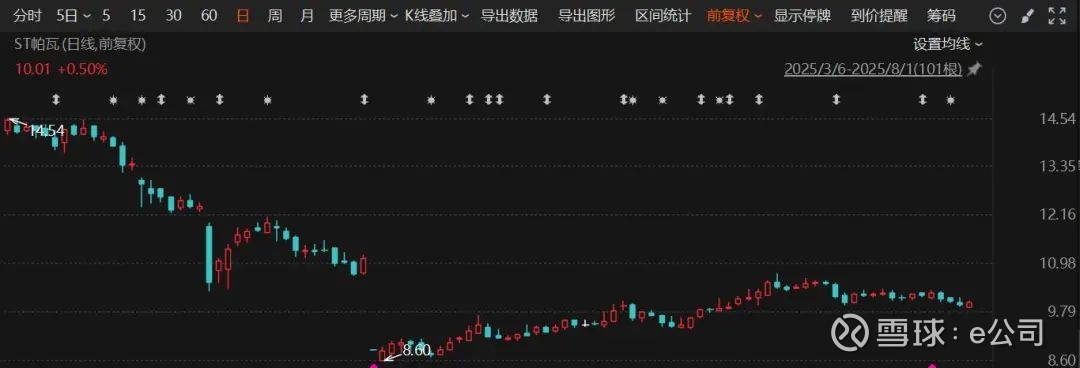Click the rightmost star event marker icon

click(951, 100)
